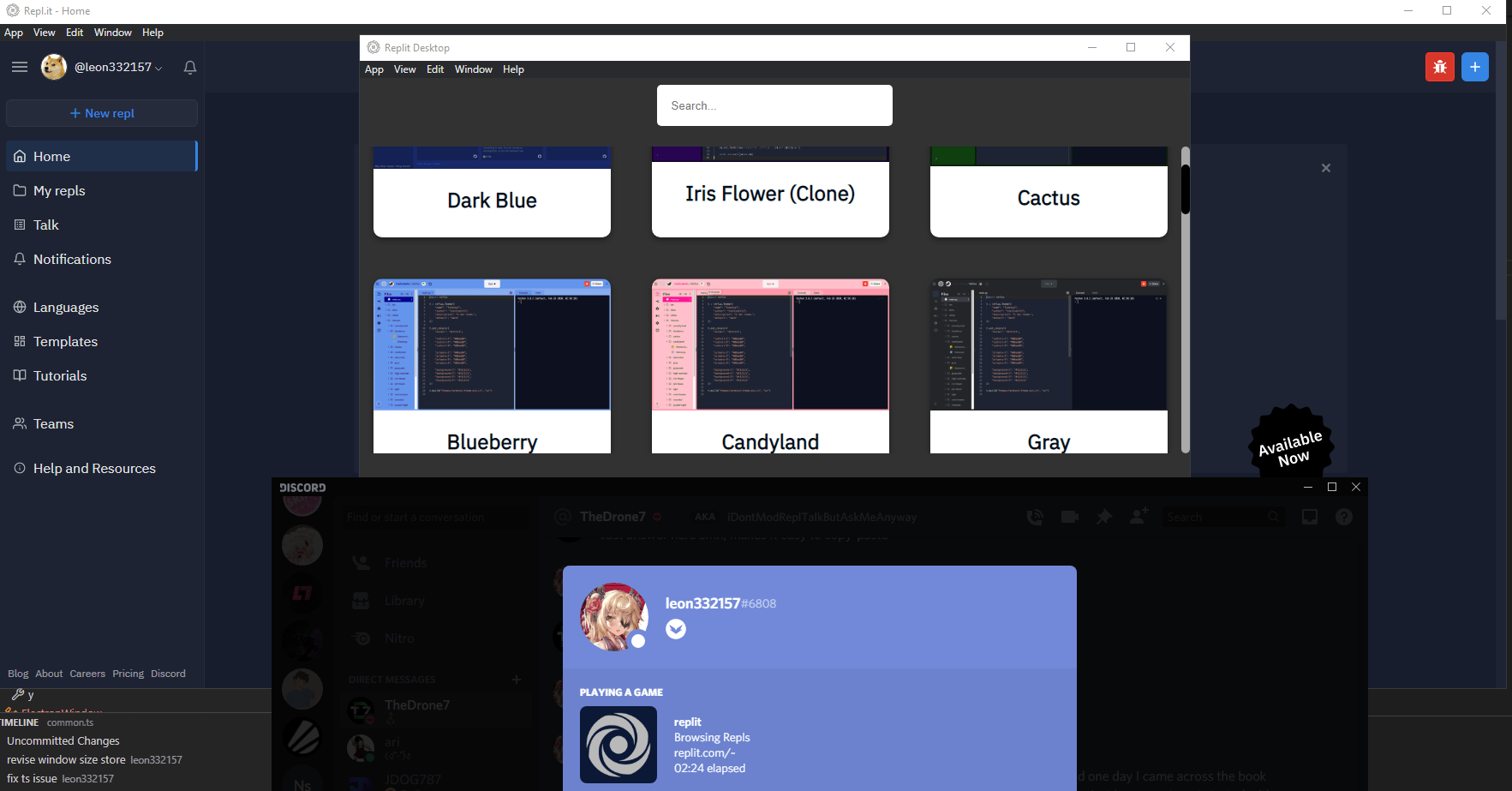
Task: Expand the Discord profile status chevron
Action: point(676,629)
